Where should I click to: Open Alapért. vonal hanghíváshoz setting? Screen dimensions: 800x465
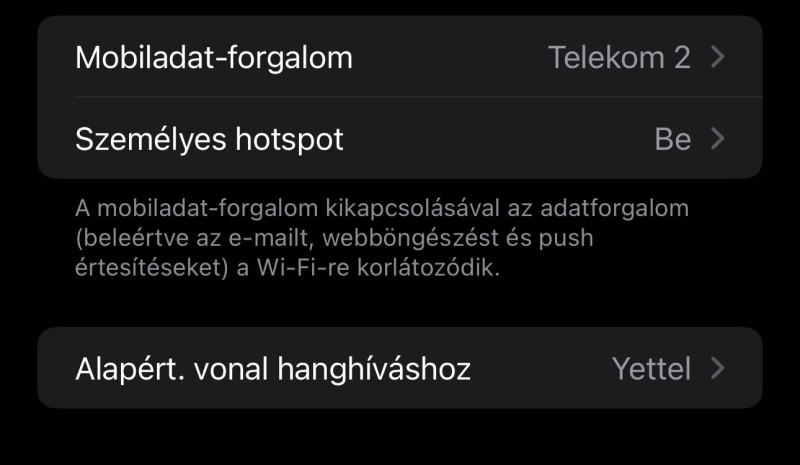point(400,368)
